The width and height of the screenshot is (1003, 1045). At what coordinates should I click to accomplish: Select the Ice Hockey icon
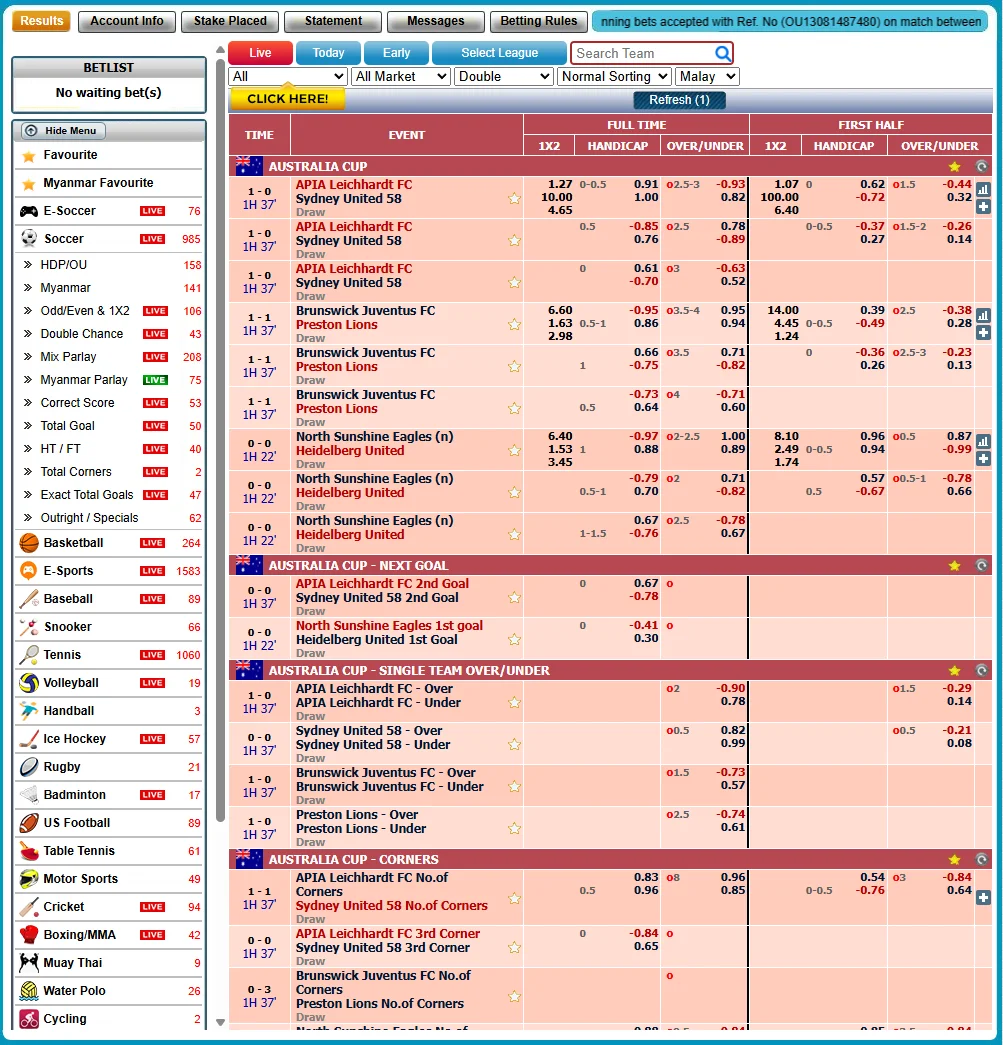(29, 739)
